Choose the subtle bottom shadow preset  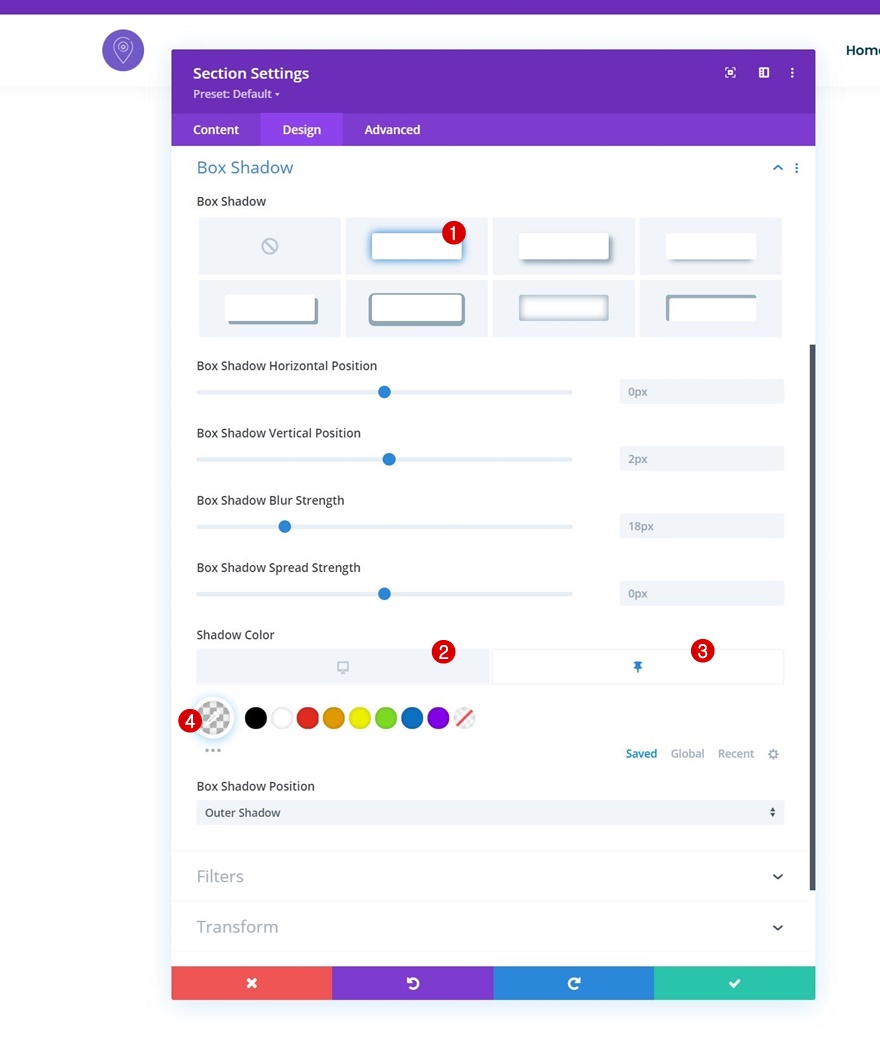pyautogui.click(x=711, y=246)
